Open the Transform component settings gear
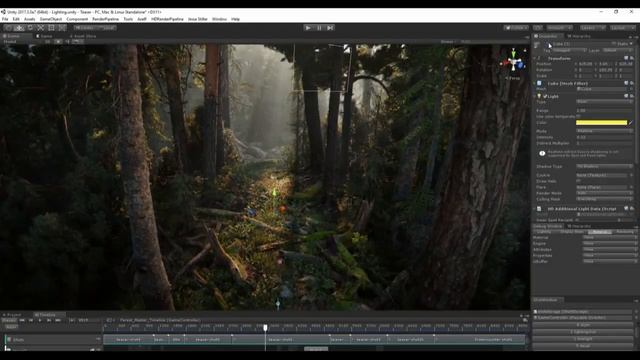 tap(632, 58)
